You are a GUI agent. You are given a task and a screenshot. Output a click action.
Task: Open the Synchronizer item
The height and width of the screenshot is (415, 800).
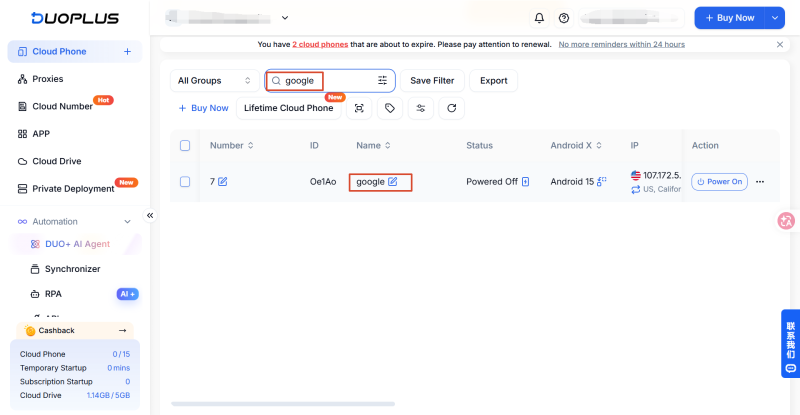72,269
